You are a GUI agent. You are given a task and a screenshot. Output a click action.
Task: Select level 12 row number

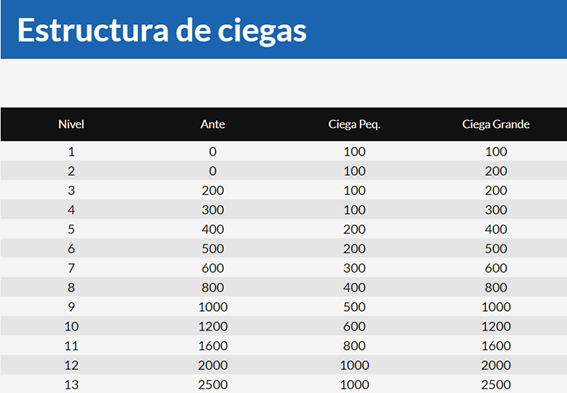[71, 366]
